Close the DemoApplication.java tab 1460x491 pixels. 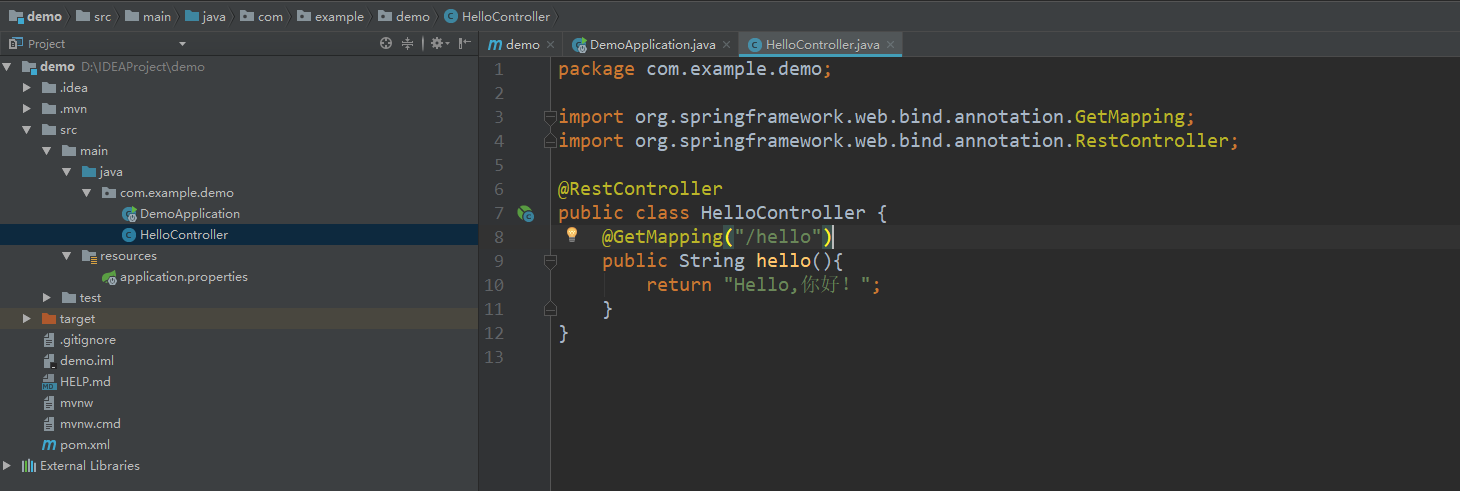point(726,45)
